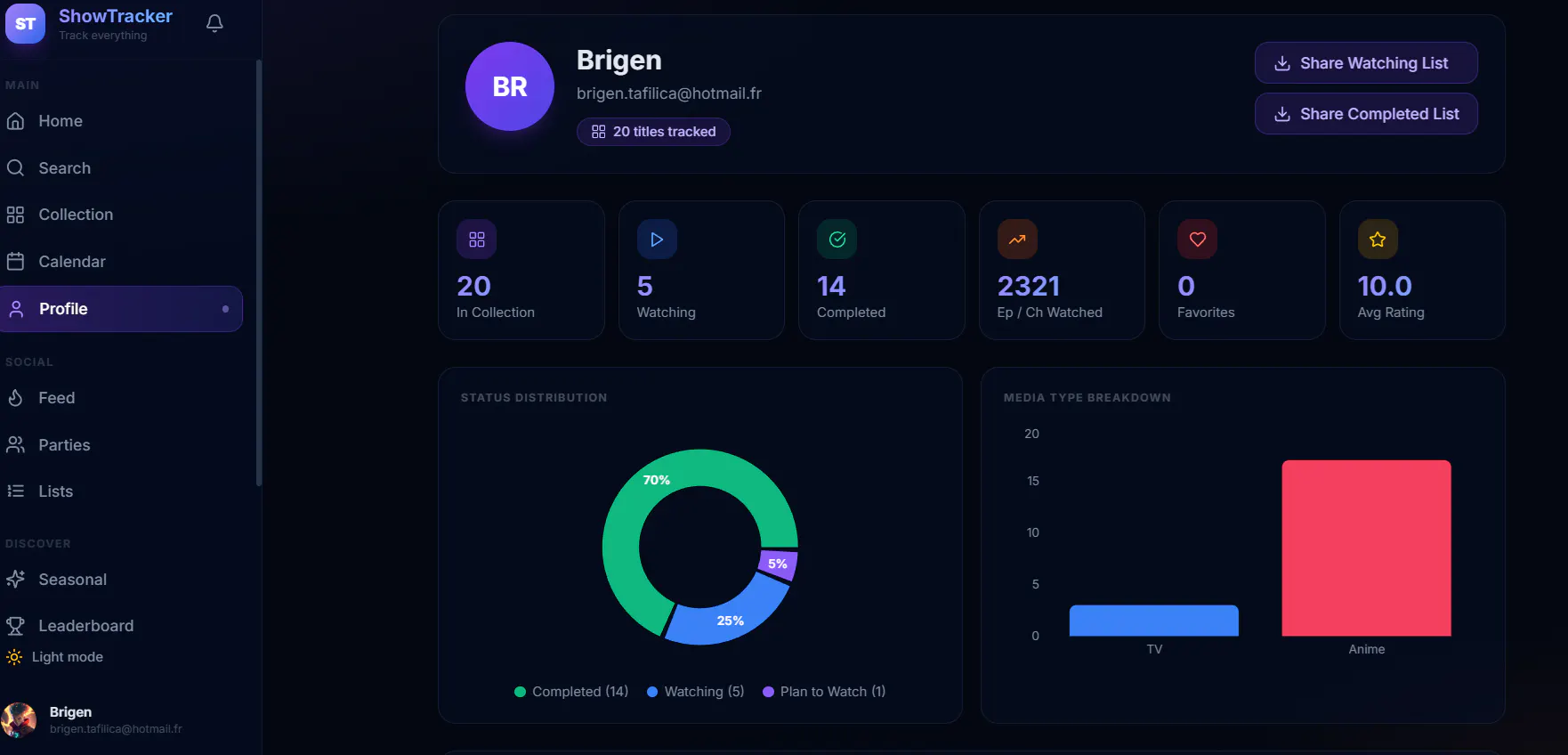This screenshot has width=1568, height=755.
Task: Click the Calendar icon in sidebar
Action: pyautogui.click(x=15, y=262)
